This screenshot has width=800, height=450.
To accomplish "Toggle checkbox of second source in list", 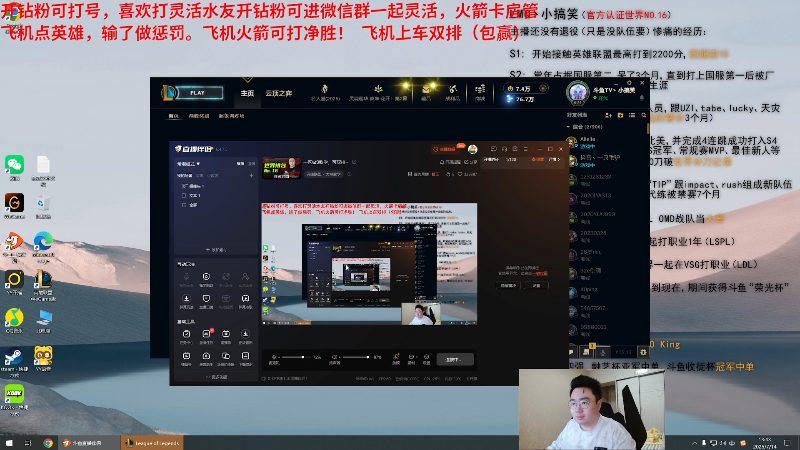I will 184,195.
